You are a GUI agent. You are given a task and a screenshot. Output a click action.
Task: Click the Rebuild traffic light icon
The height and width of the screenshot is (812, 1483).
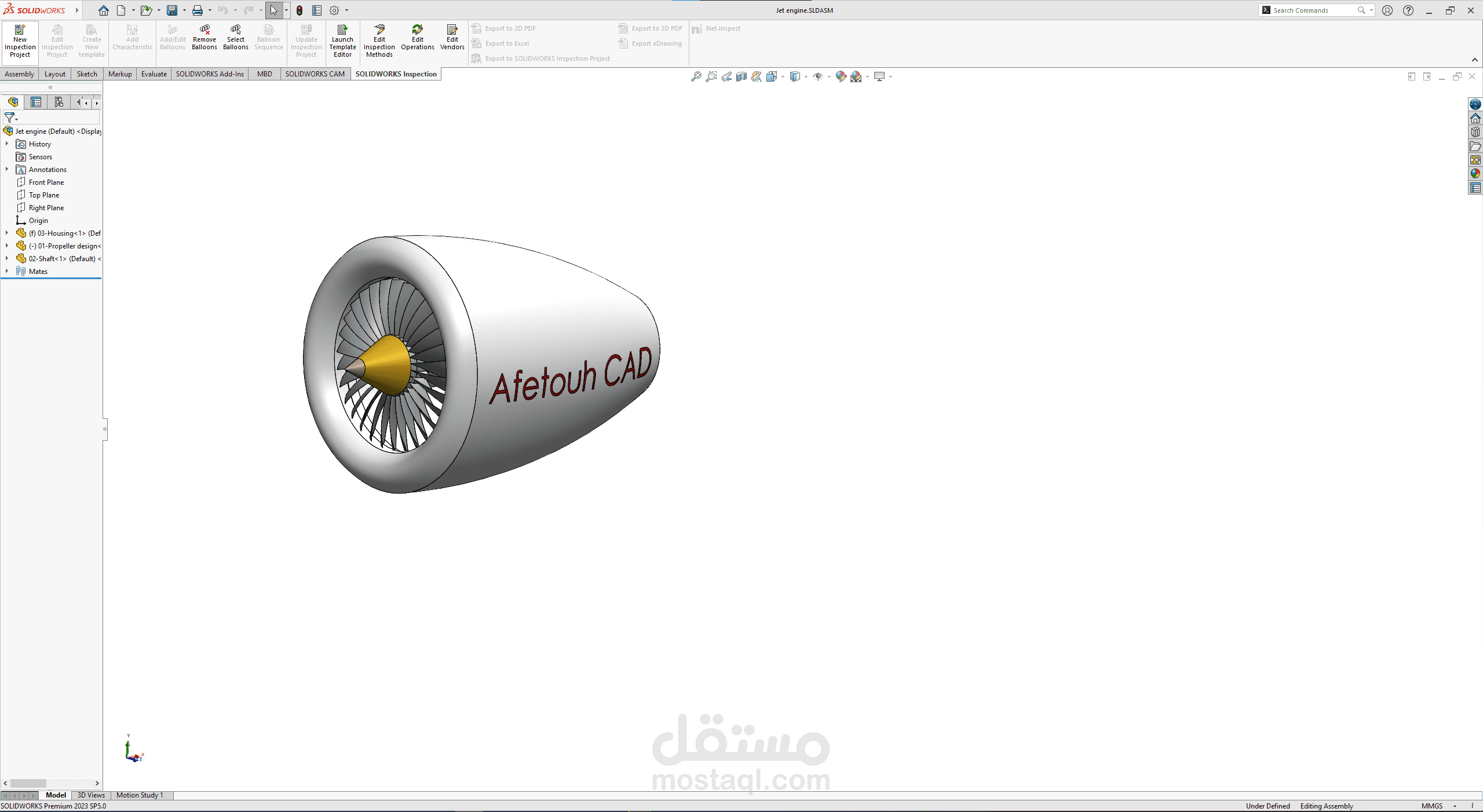click(299, 10)
